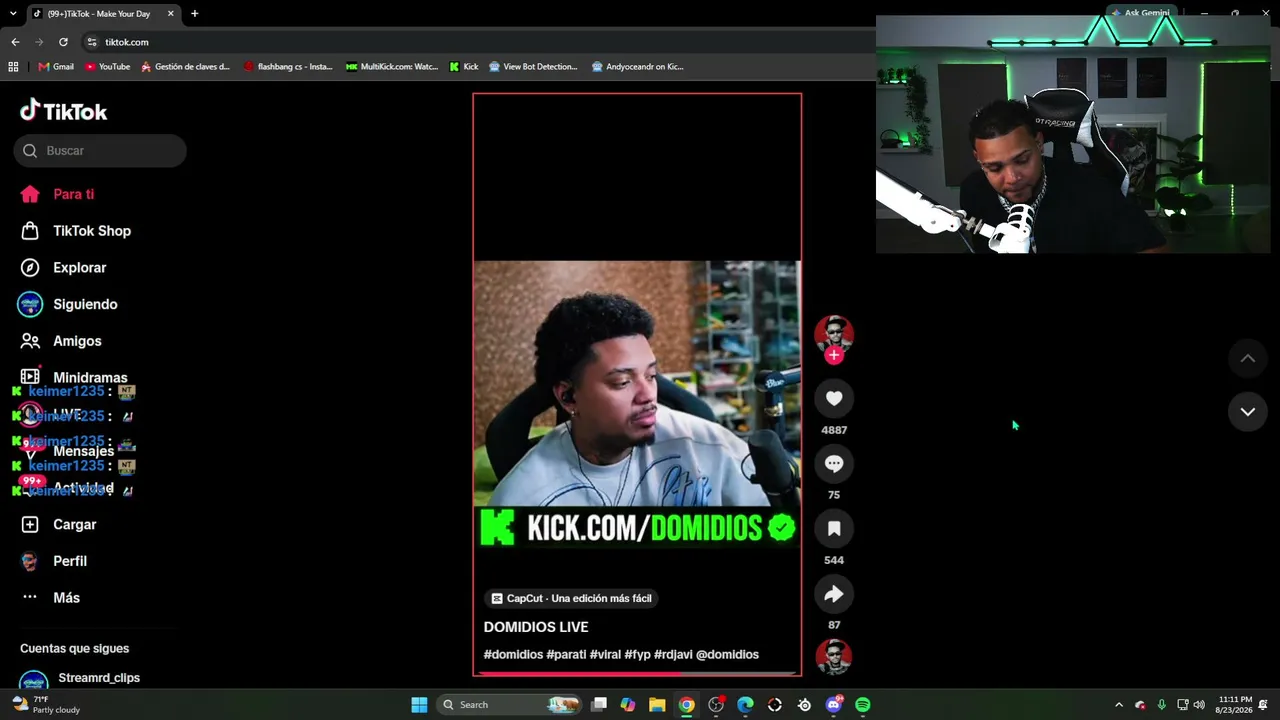Open the #fyp hashtag
This screenshot has height=720, width=1280.
638,655
